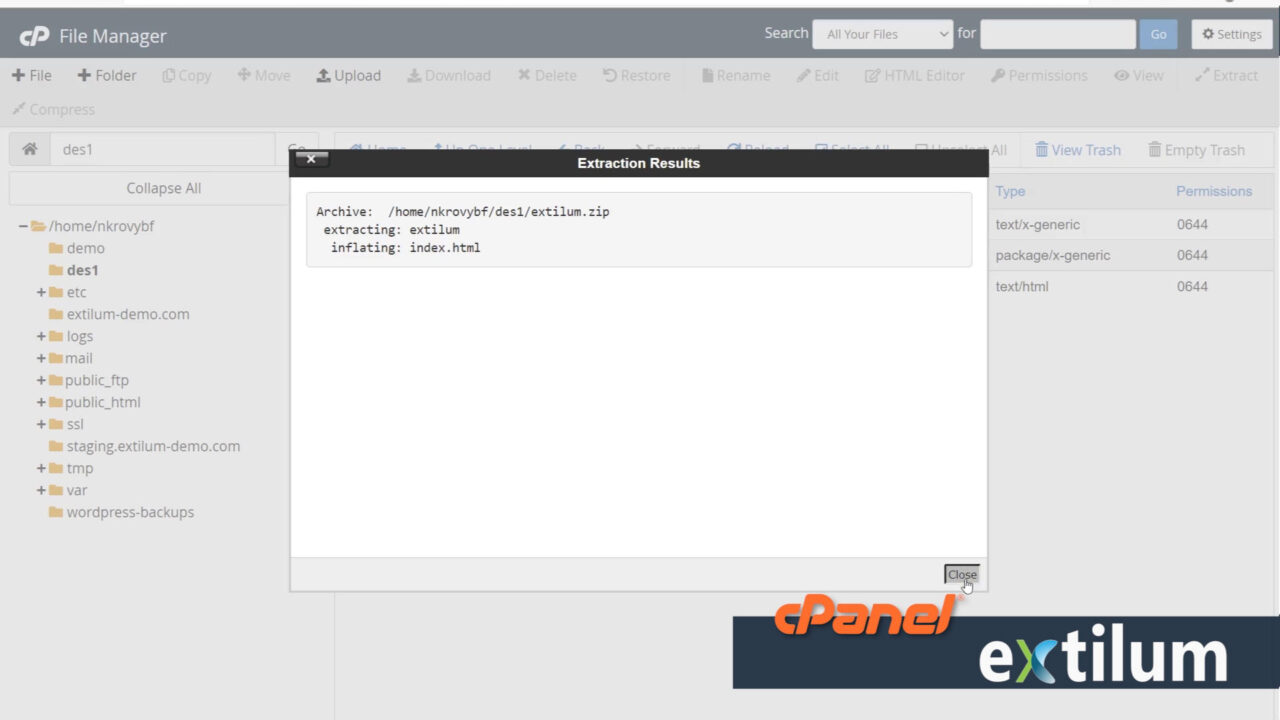Click the Compress toolbar icon
Image resolution: width=1280 pixels, height=720 pixels.
[53, 109]
